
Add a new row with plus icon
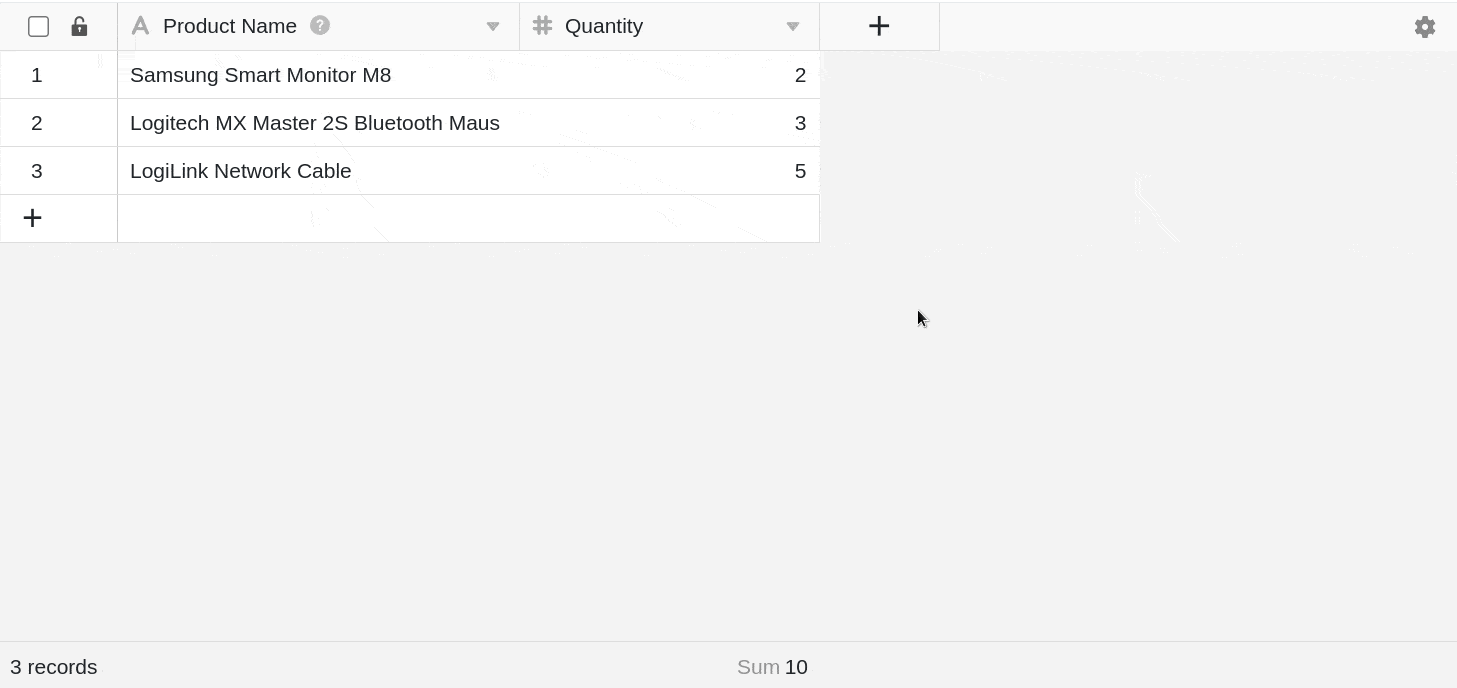click(33, 218)
